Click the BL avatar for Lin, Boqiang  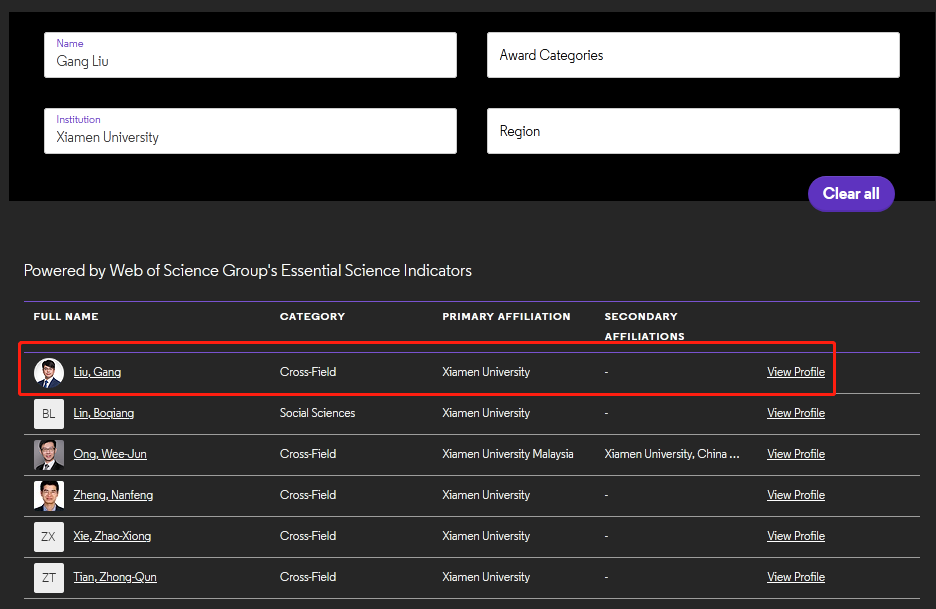click(x=49, y=414)
